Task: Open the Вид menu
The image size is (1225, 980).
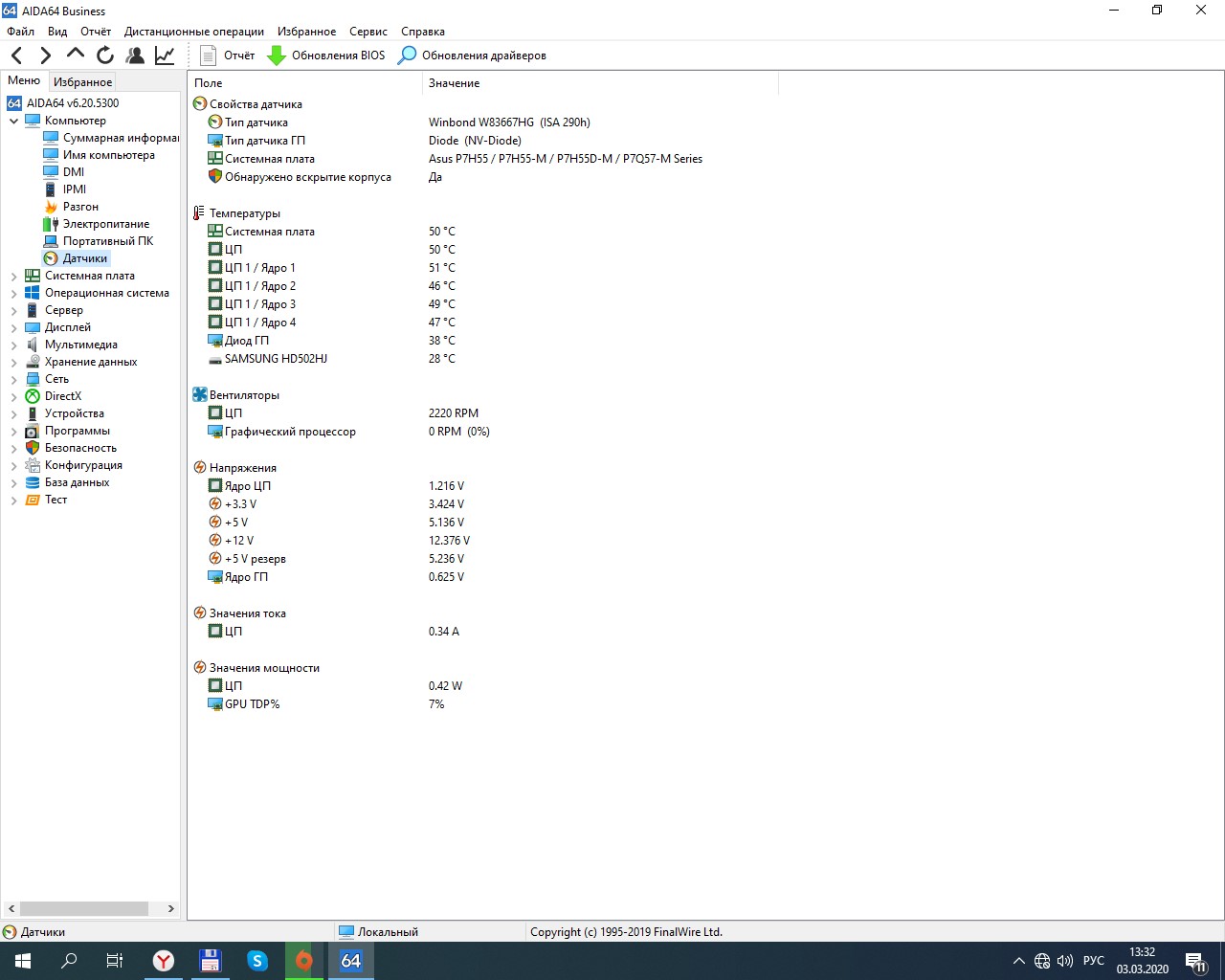Action: (57, 32)
